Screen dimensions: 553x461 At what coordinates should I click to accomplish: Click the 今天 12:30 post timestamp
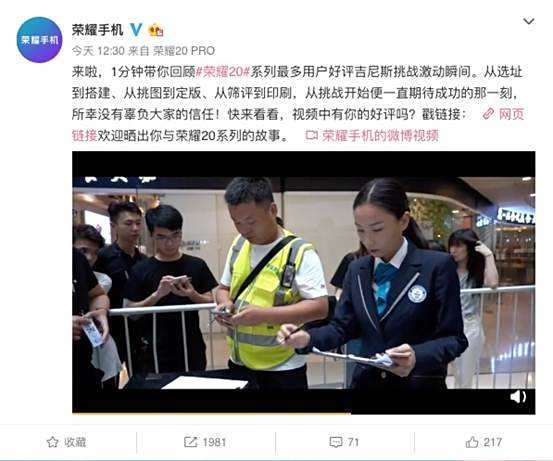point(98,51)
